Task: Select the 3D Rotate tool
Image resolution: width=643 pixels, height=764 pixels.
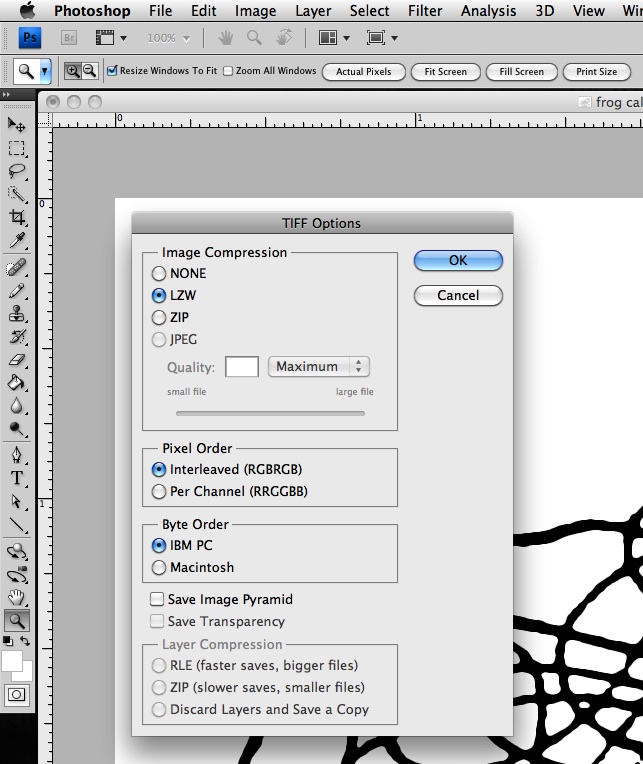Action: [17, 552]
